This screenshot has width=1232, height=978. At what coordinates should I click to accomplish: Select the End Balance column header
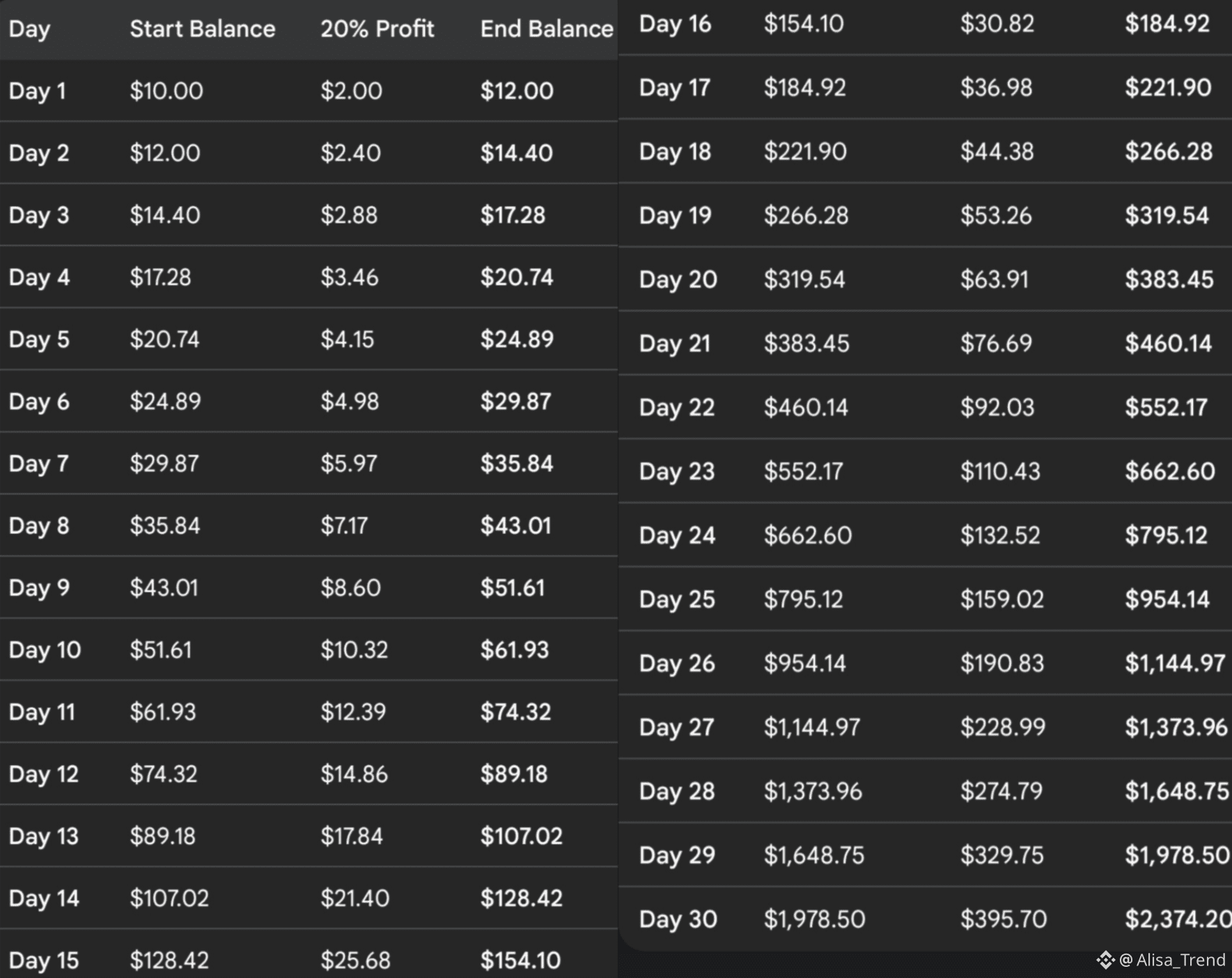547,29
